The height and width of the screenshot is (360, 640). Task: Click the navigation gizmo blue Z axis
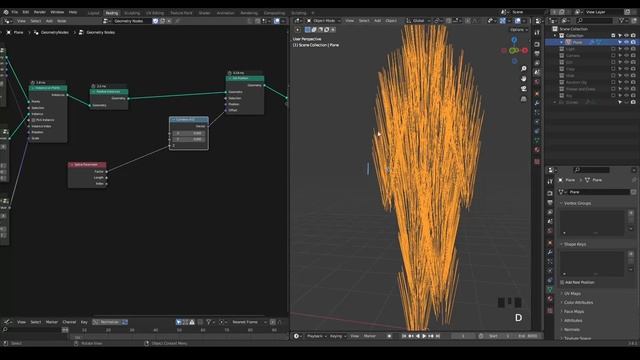pos(514,40)
